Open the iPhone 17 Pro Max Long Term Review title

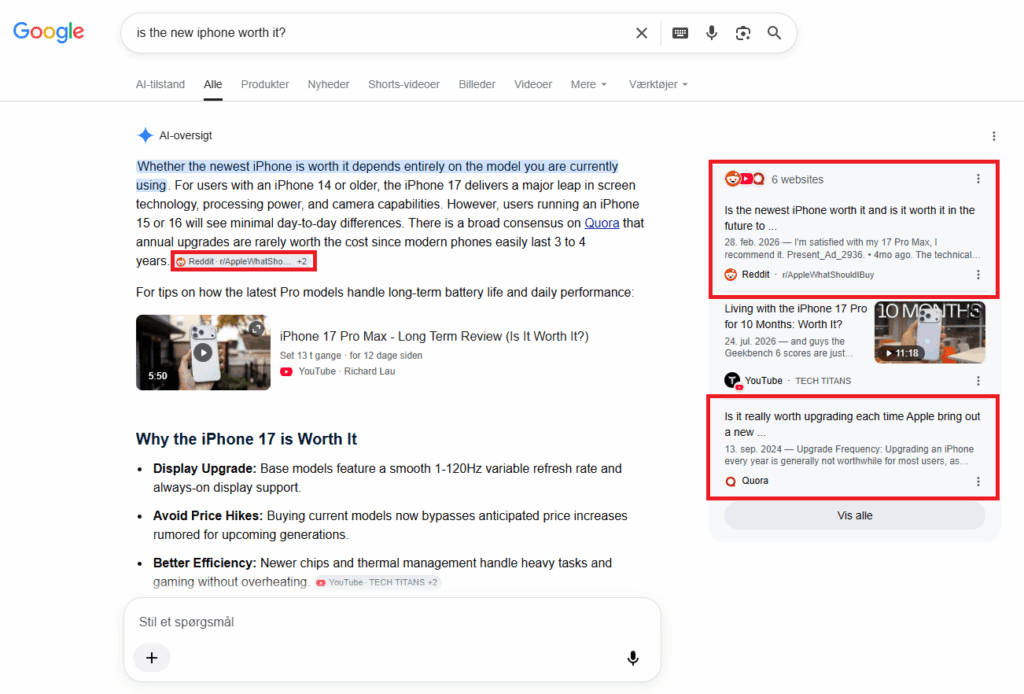pos(434,336)
